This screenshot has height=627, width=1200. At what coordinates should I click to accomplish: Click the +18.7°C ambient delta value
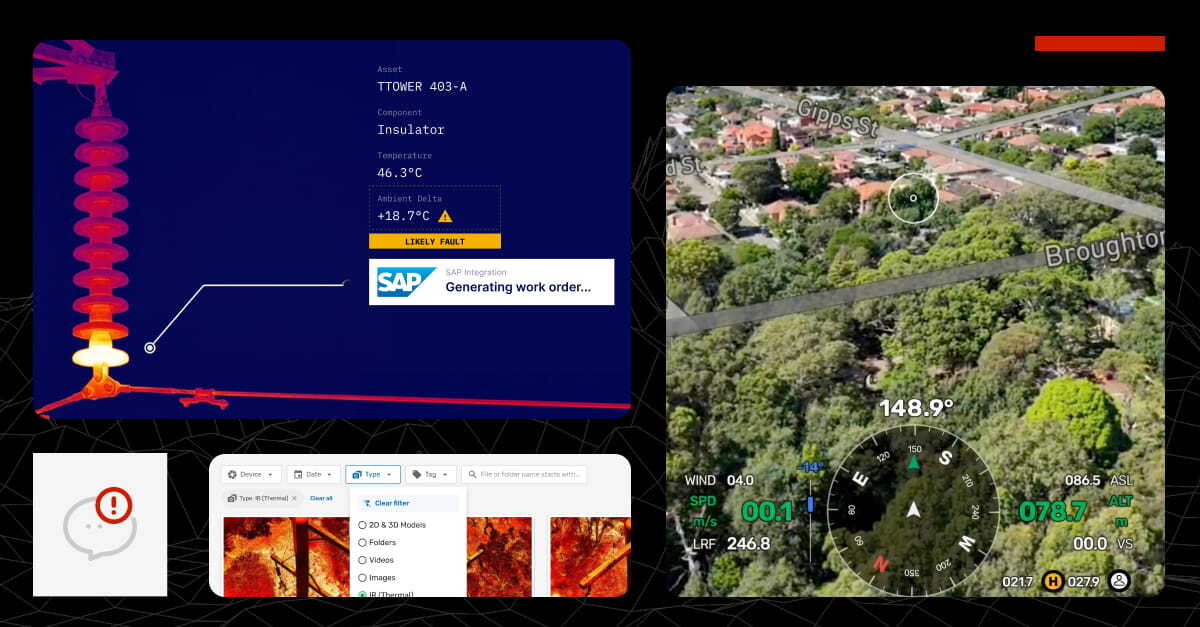pyautogui.click(x=403, y=216)
